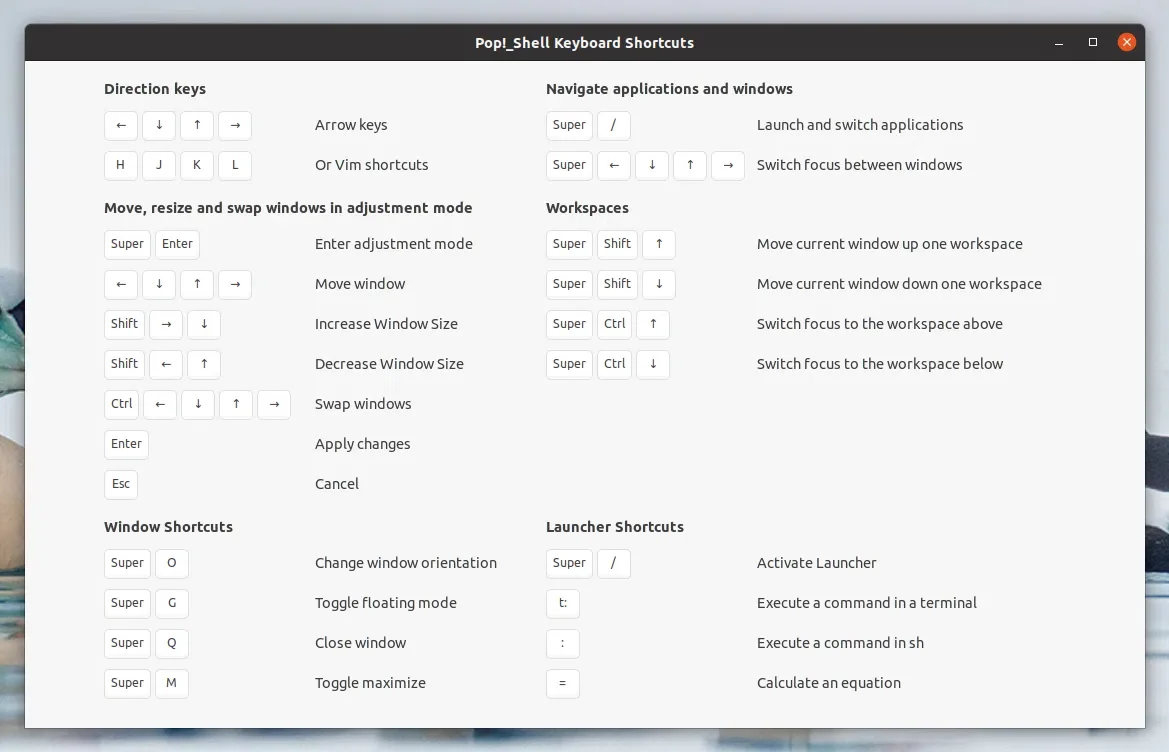This screenshot has width=1169, height=752.
Task: Click the Increase Window Size label
Action: [386, 324]
